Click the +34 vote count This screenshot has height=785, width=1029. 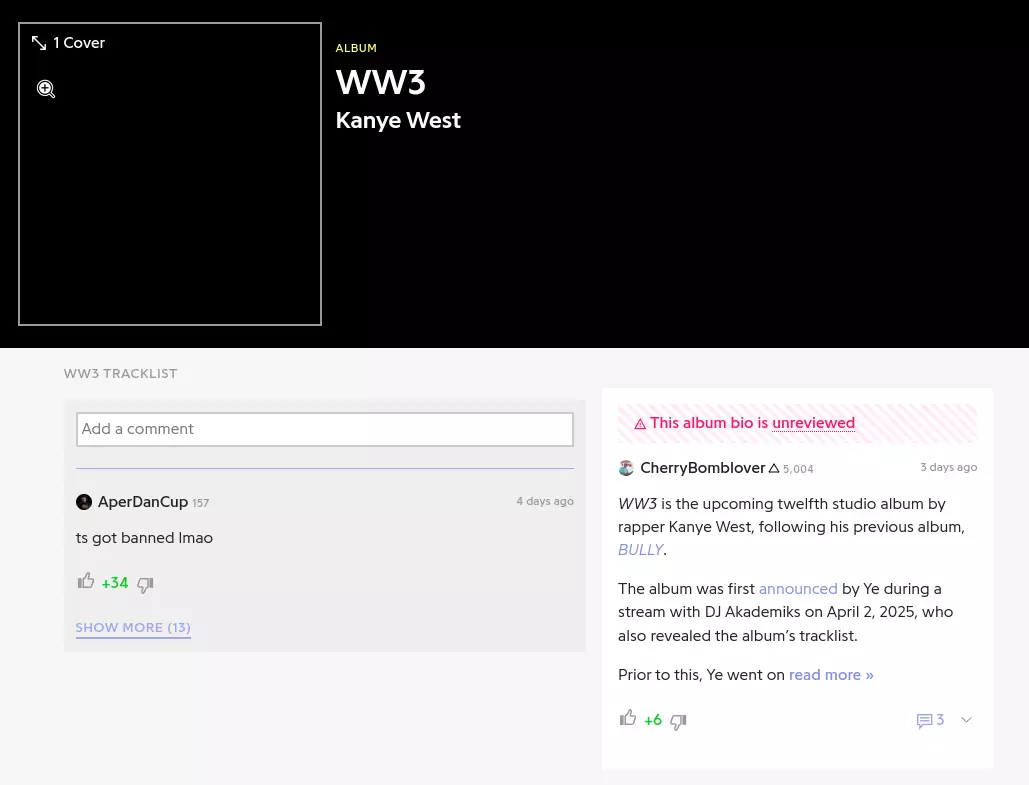(x=115, y=583)
